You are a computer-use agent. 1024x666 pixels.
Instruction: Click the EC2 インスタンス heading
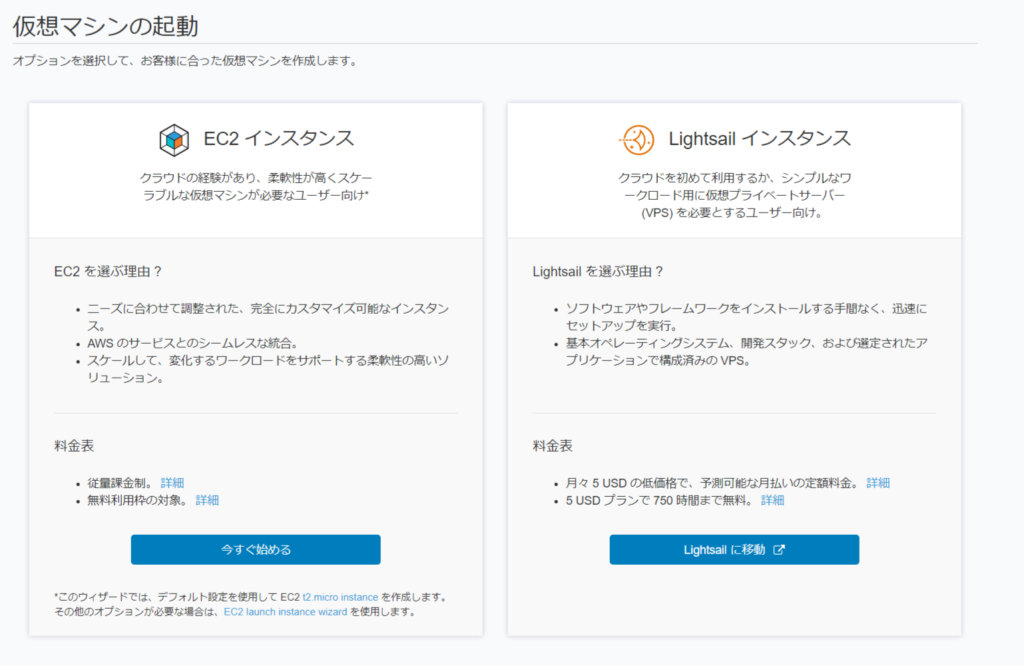tap(279, 138)
